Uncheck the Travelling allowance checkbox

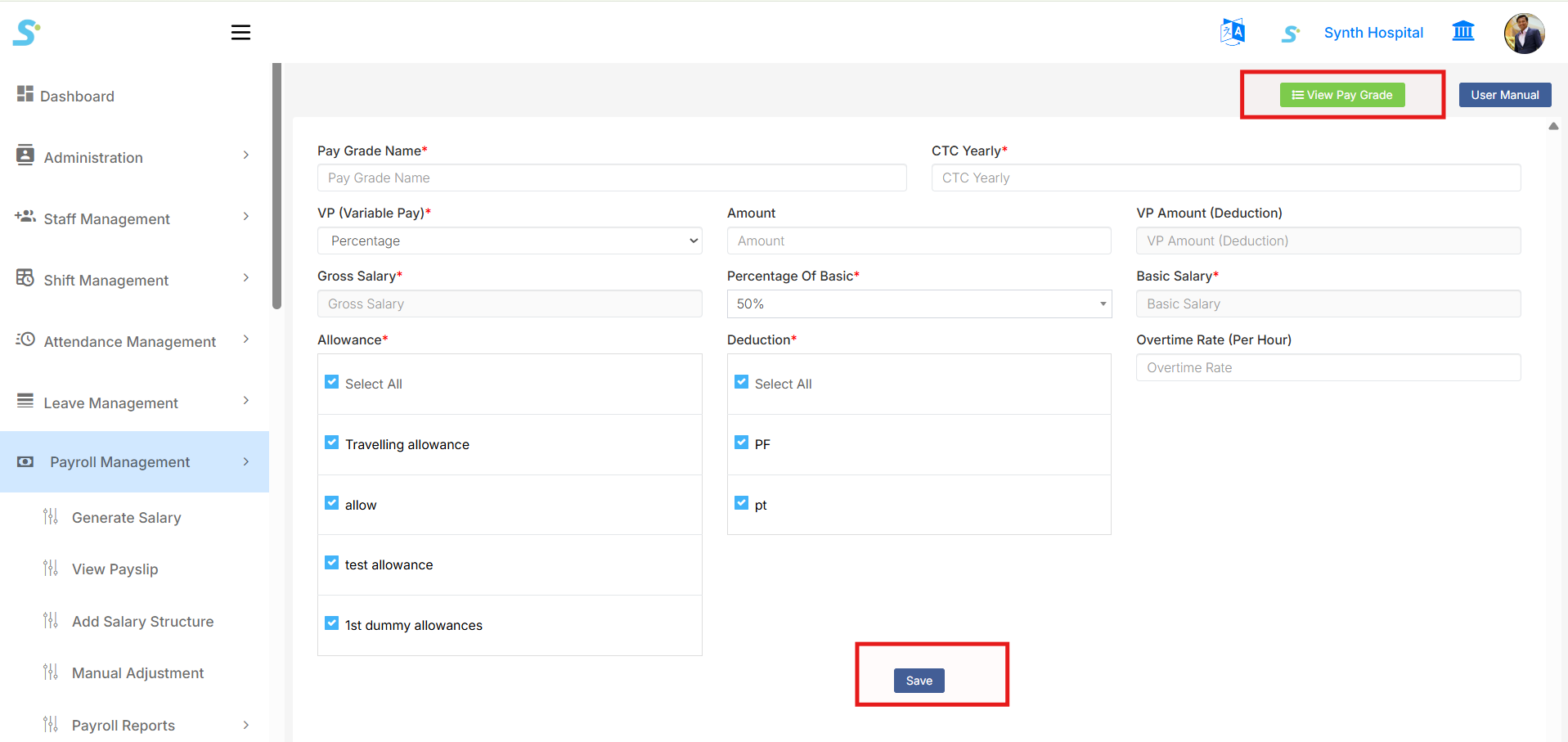(331, 443)
